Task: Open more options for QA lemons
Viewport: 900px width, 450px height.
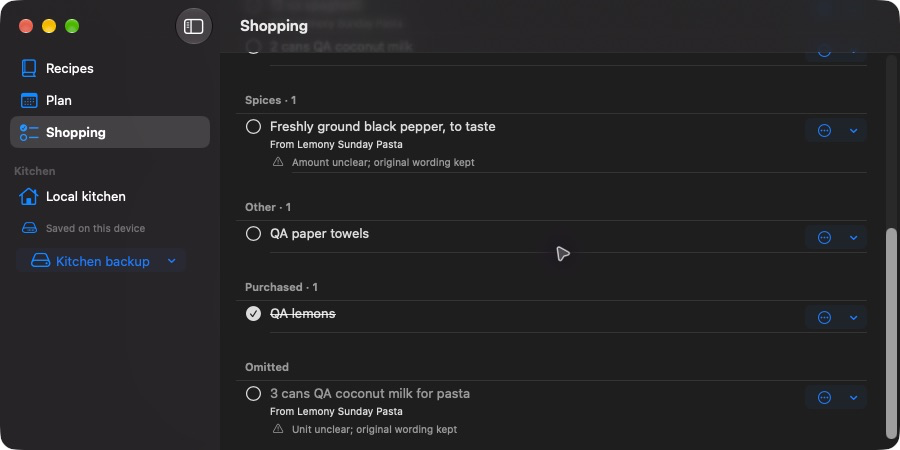Action: (x=824, y=317)
